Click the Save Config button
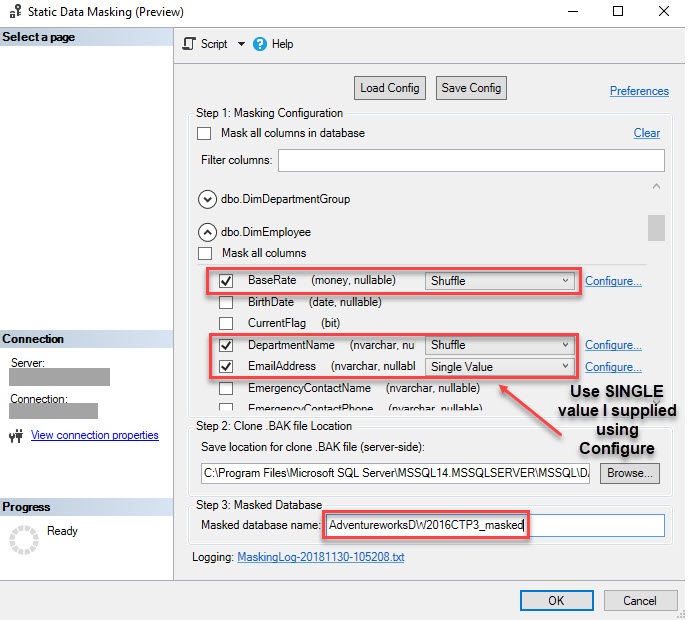Screen dimensions: 689x620 click(x=471, y=88)
